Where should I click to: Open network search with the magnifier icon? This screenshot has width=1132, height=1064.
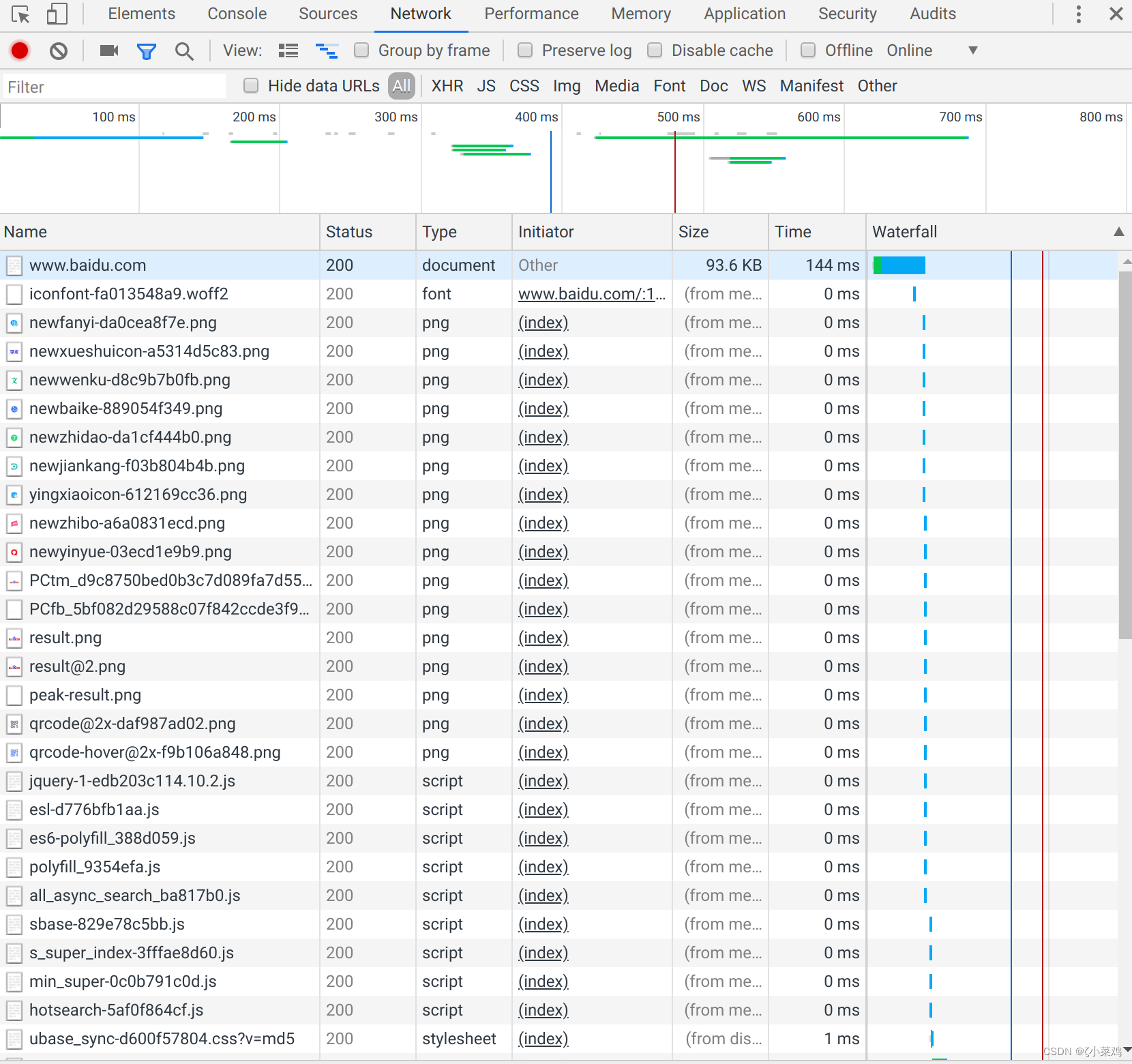(183, 50)
